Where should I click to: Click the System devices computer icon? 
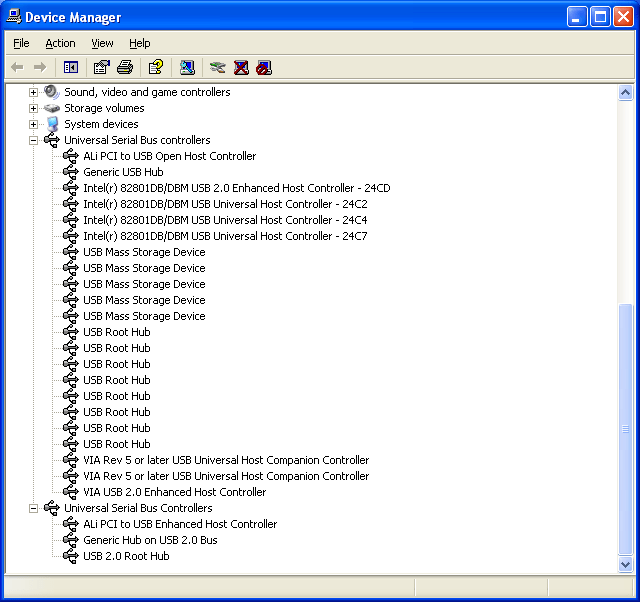[52, 124]
